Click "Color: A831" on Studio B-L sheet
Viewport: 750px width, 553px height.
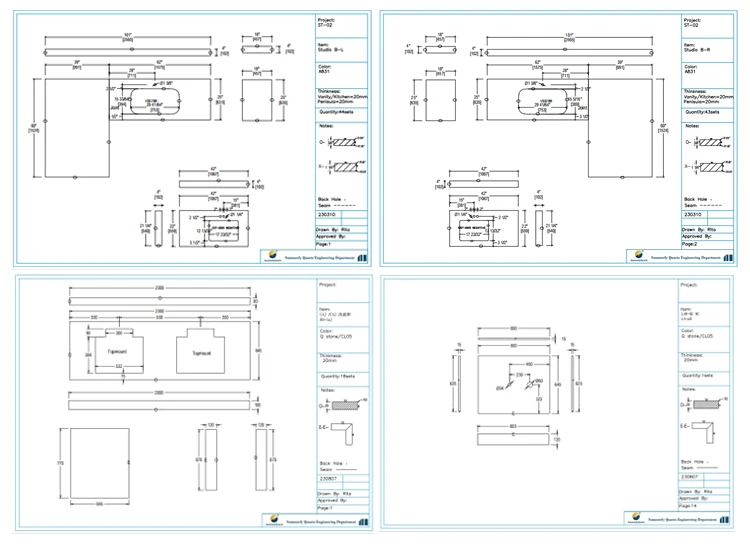pyautogui.click(x=325, y=69)
